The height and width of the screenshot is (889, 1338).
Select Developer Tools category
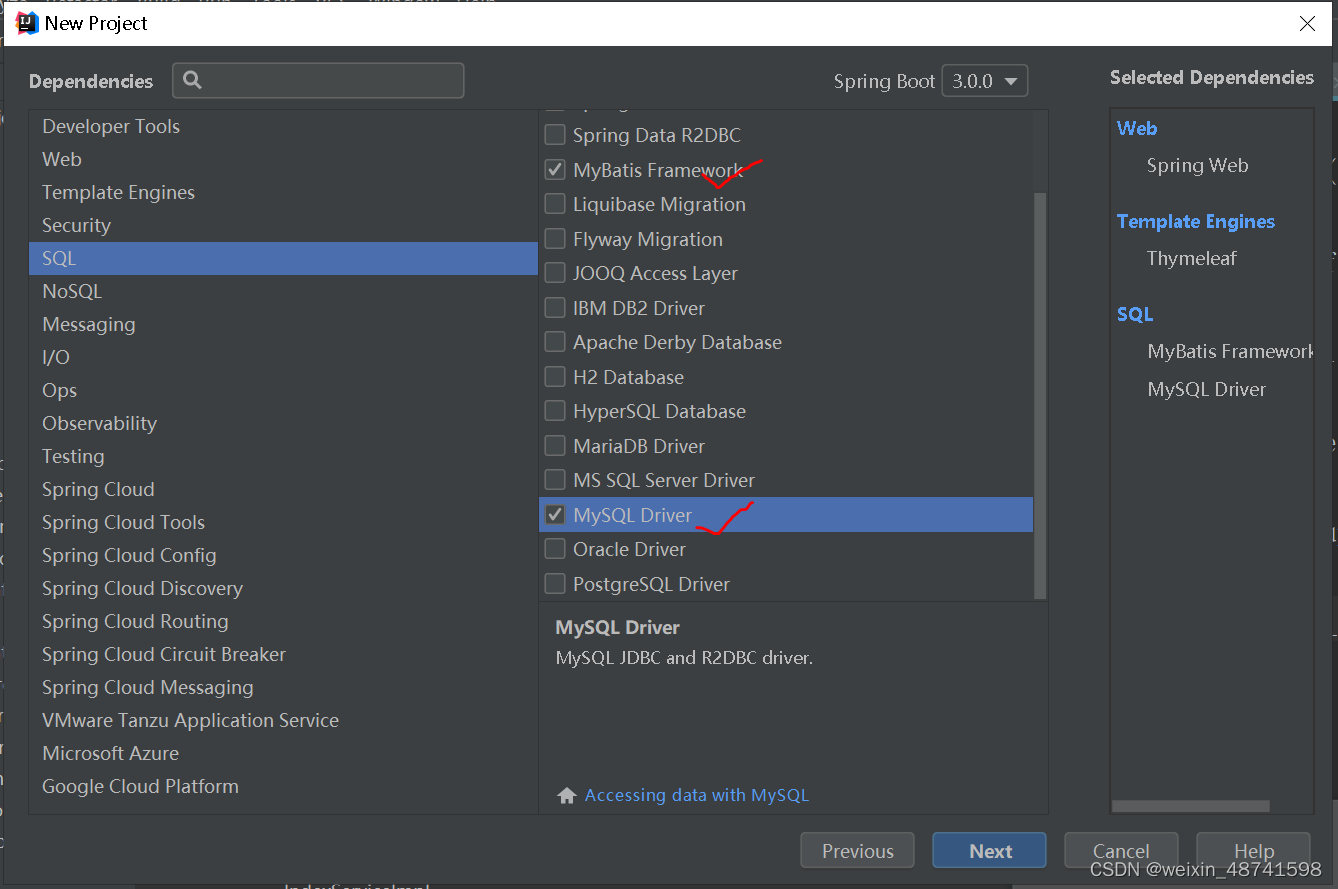[283, 126]
